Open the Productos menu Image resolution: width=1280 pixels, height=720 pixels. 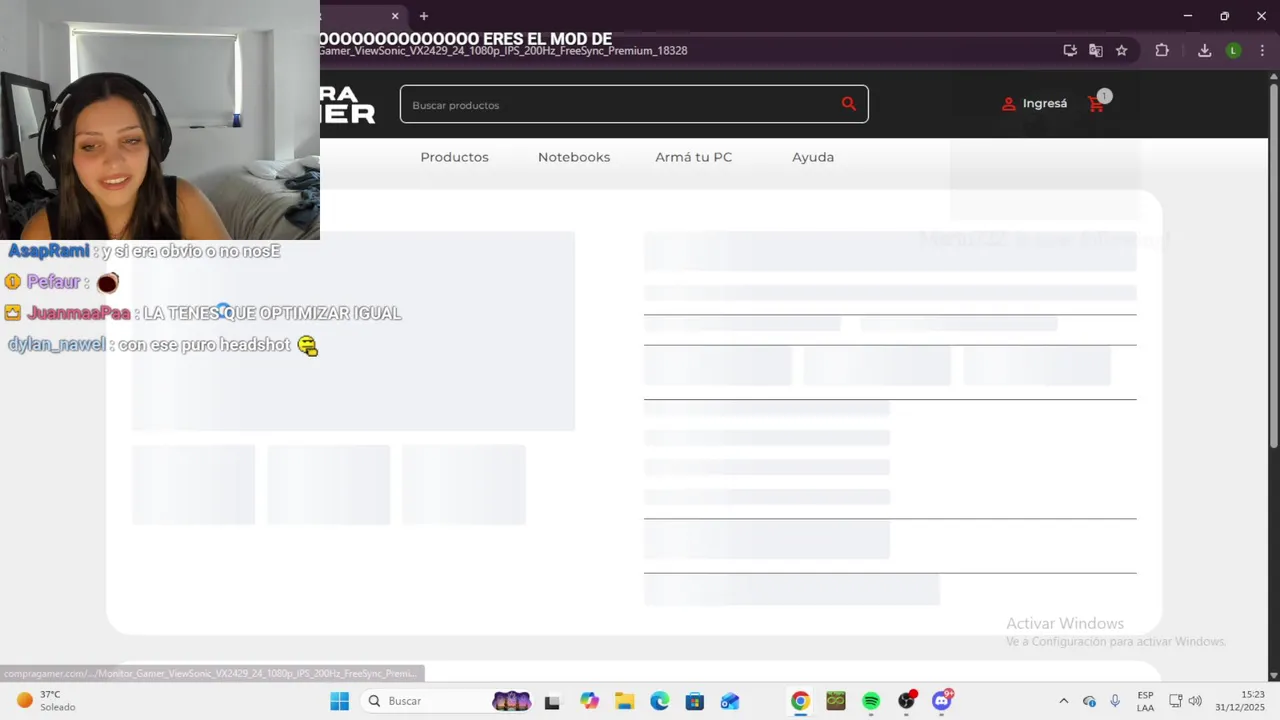pos(454,157)
